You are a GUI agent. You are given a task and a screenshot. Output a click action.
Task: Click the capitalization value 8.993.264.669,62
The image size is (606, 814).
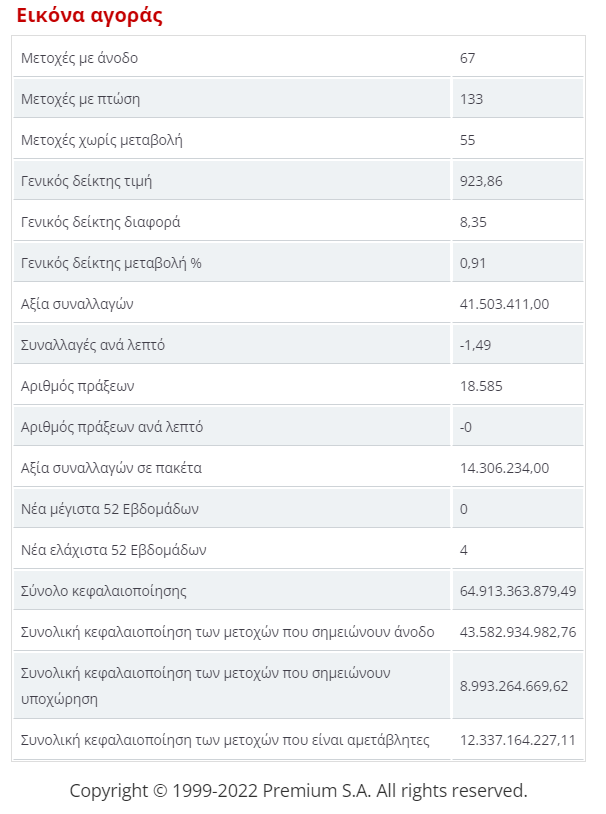(514, 686)
